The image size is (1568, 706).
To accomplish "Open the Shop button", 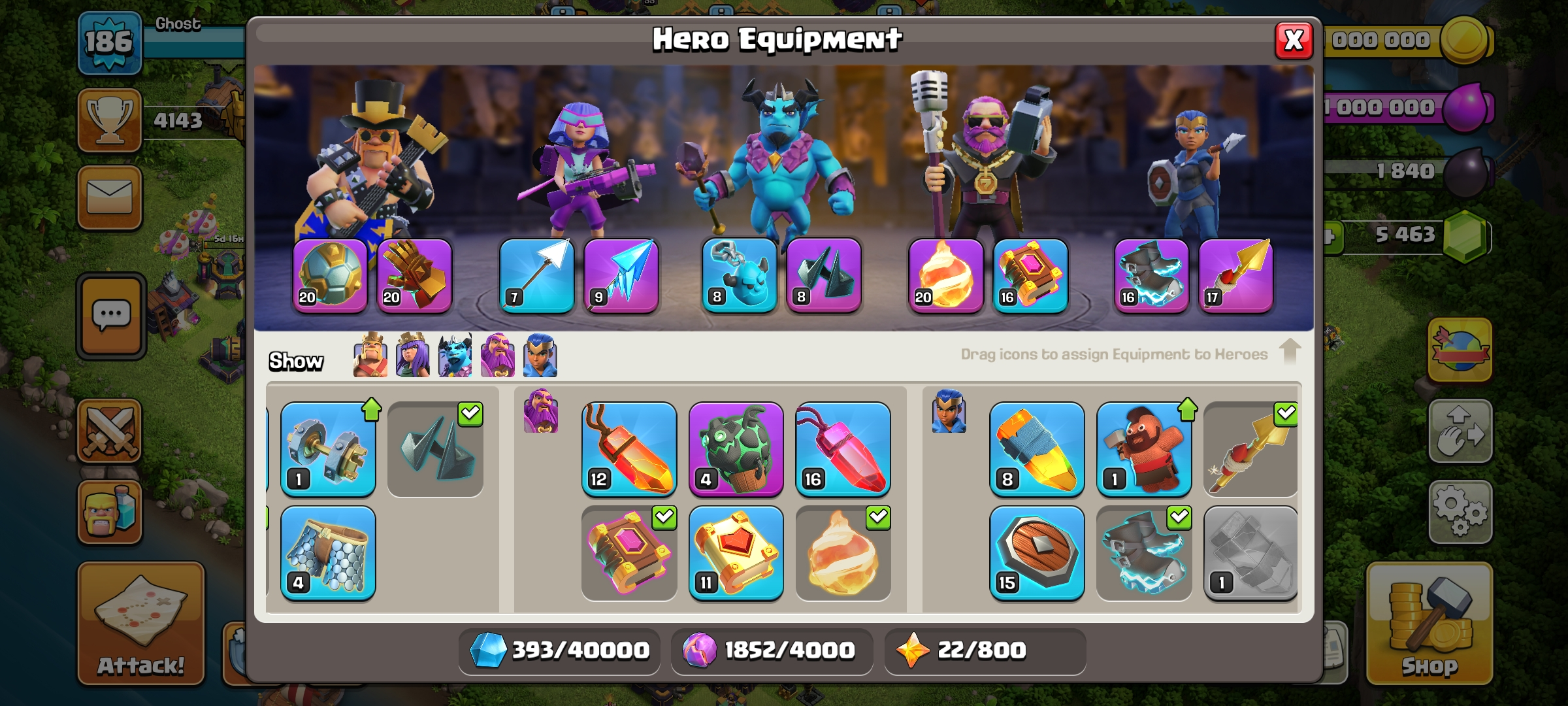I will point(1429,623).
